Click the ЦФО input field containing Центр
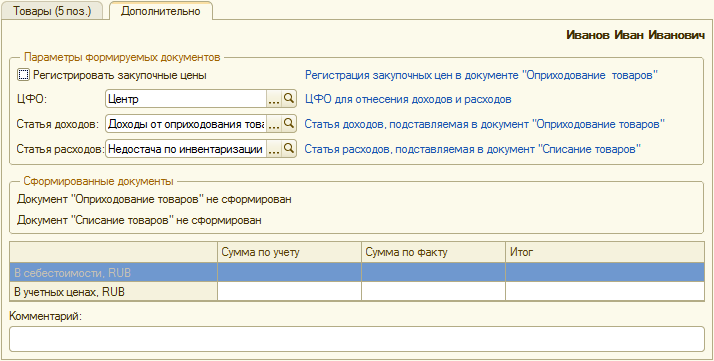 click(186, 99)
